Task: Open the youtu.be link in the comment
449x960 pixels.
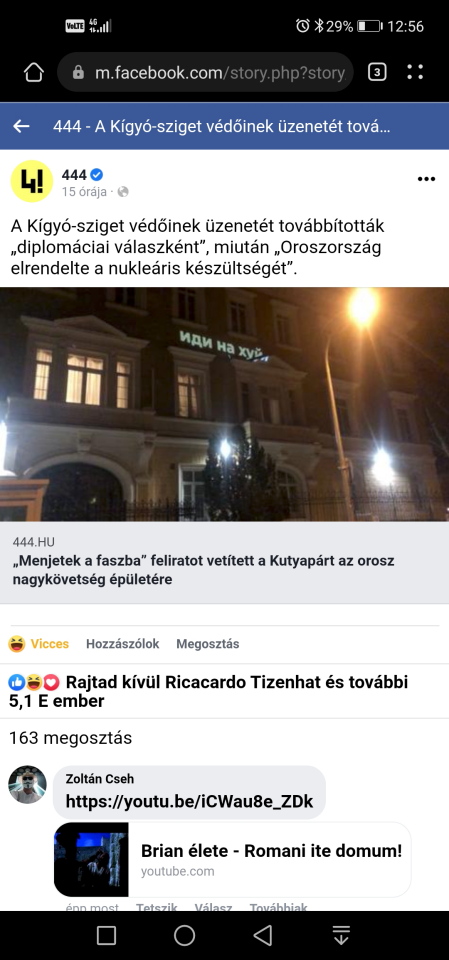Action: (x=189, y=801)
